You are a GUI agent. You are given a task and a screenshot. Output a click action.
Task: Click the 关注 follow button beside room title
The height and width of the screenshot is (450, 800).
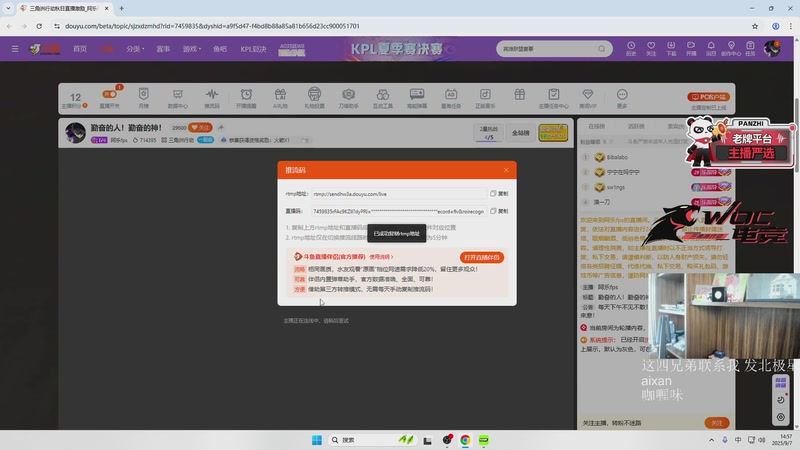(200, 128)
